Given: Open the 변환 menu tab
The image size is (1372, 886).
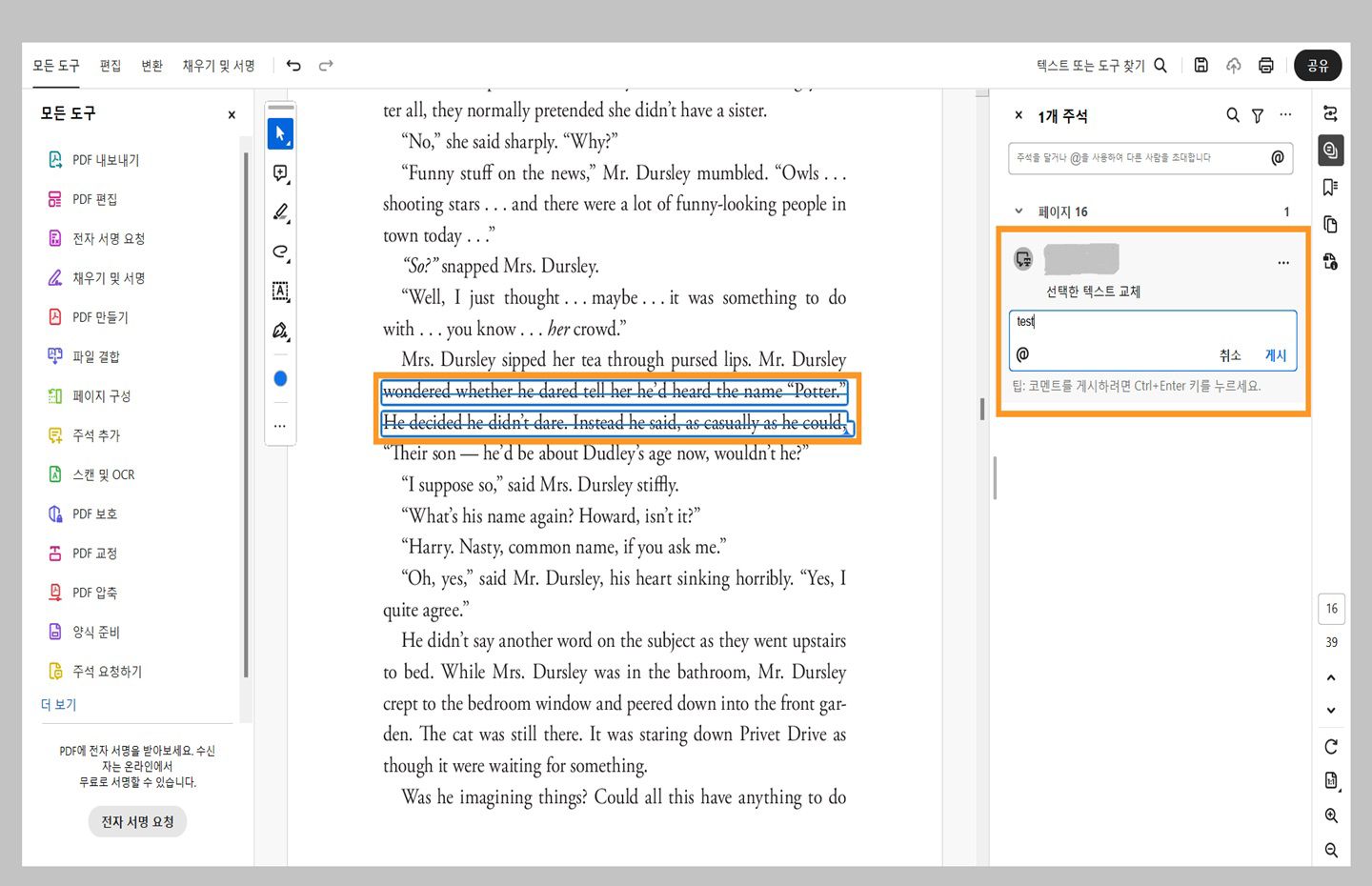Looking at the screenshot, I should pos(152,66).
